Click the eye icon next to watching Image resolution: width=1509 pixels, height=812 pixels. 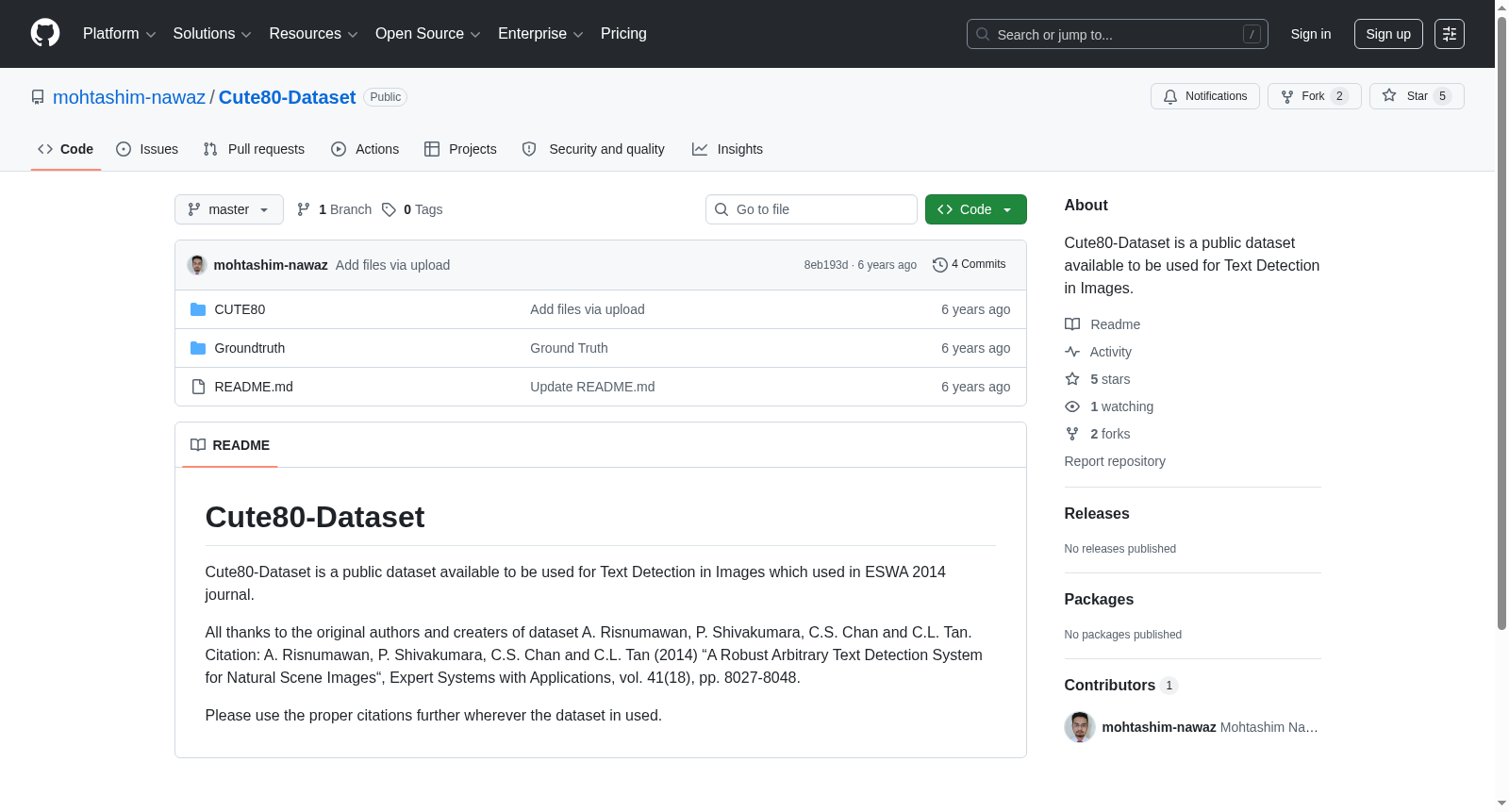[x=1072, y=406]
